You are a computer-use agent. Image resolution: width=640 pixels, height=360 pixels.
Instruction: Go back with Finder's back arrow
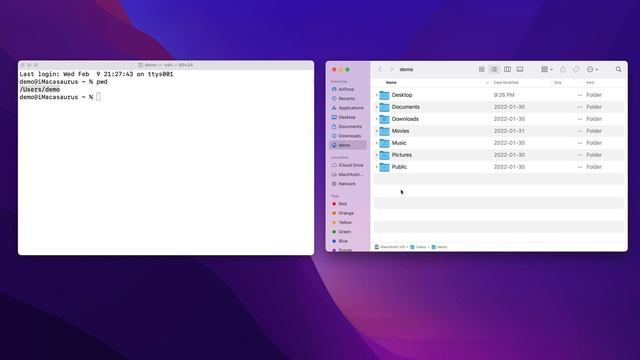point(380,69)
